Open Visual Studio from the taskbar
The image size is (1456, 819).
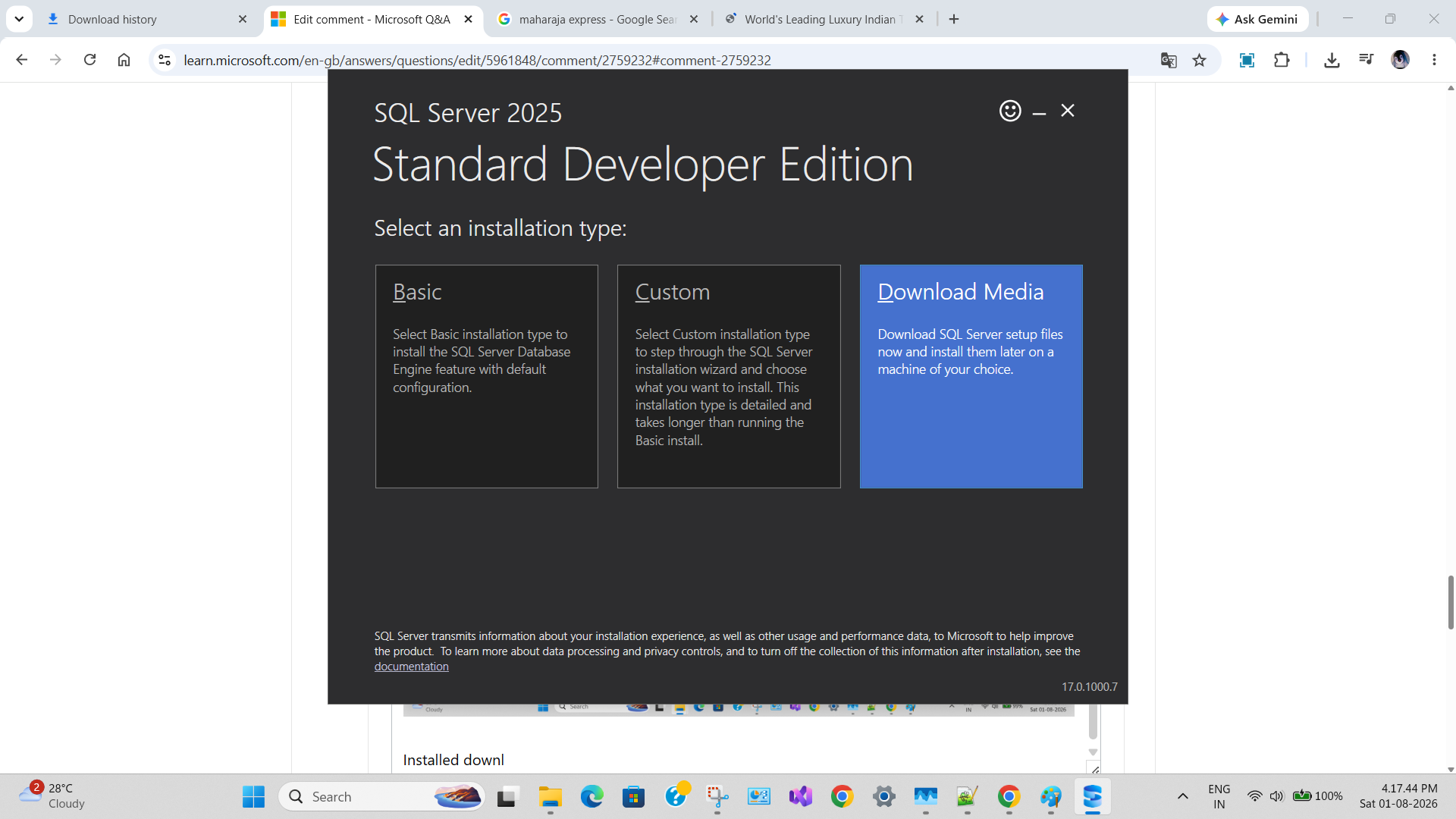pyautogui.click(x=801, y=796)
